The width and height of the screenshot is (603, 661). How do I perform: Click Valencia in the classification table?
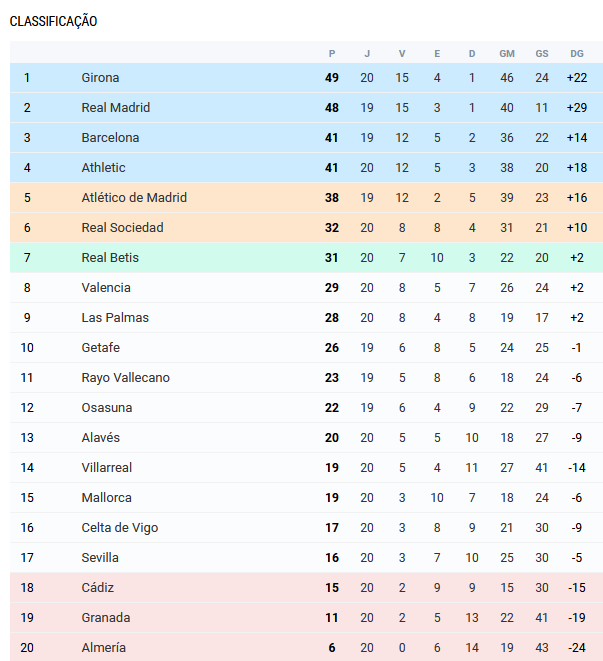pyautogui.click(x=106, y=288)
